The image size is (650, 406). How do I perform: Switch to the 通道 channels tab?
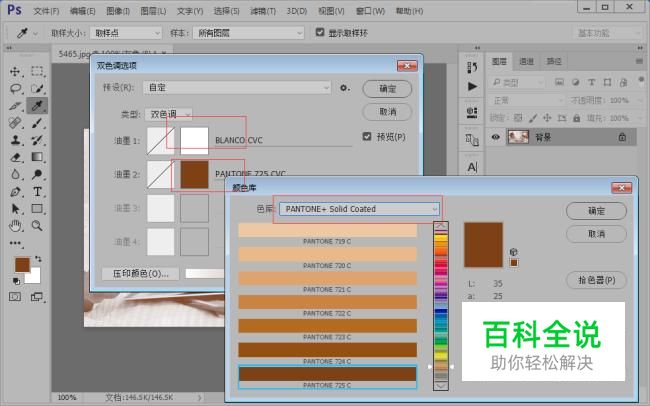pyautogui.click(x=526, y=61)
